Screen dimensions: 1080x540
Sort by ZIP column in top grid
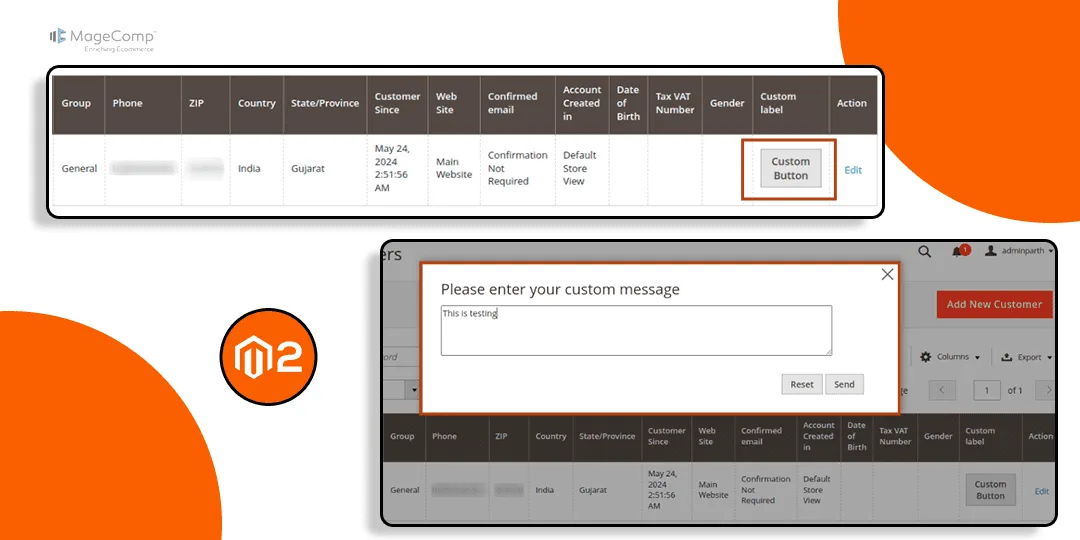pos(205,105)
